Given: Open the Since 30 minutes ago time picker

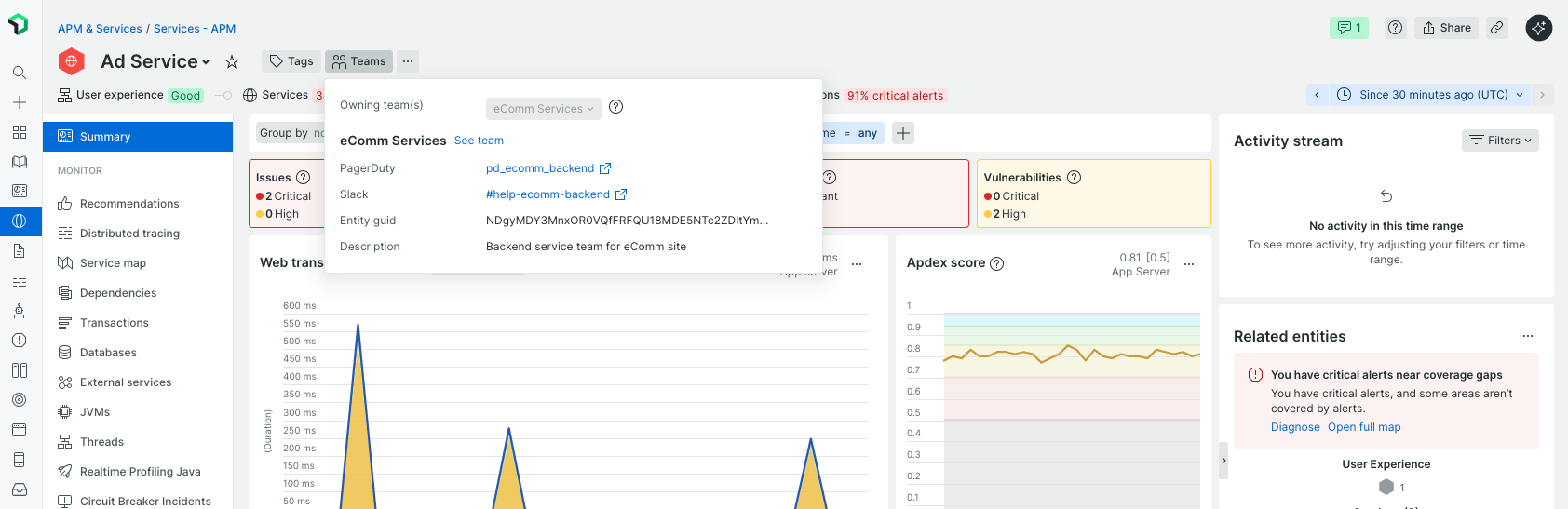Looking at the screenshot, I should tap(1432, 95).
